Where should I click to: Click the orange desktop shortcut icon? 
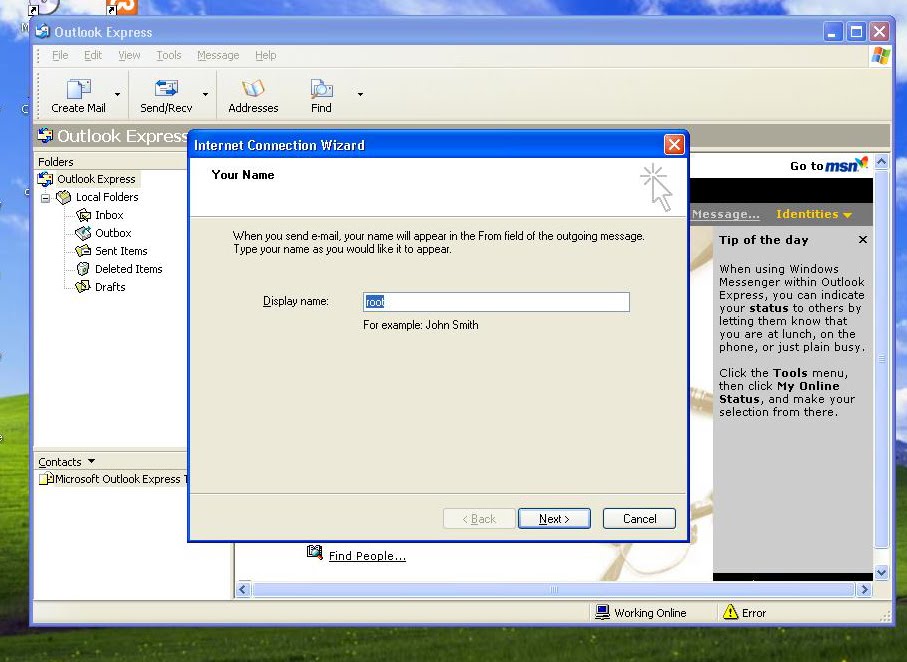(x=122, y=6)
